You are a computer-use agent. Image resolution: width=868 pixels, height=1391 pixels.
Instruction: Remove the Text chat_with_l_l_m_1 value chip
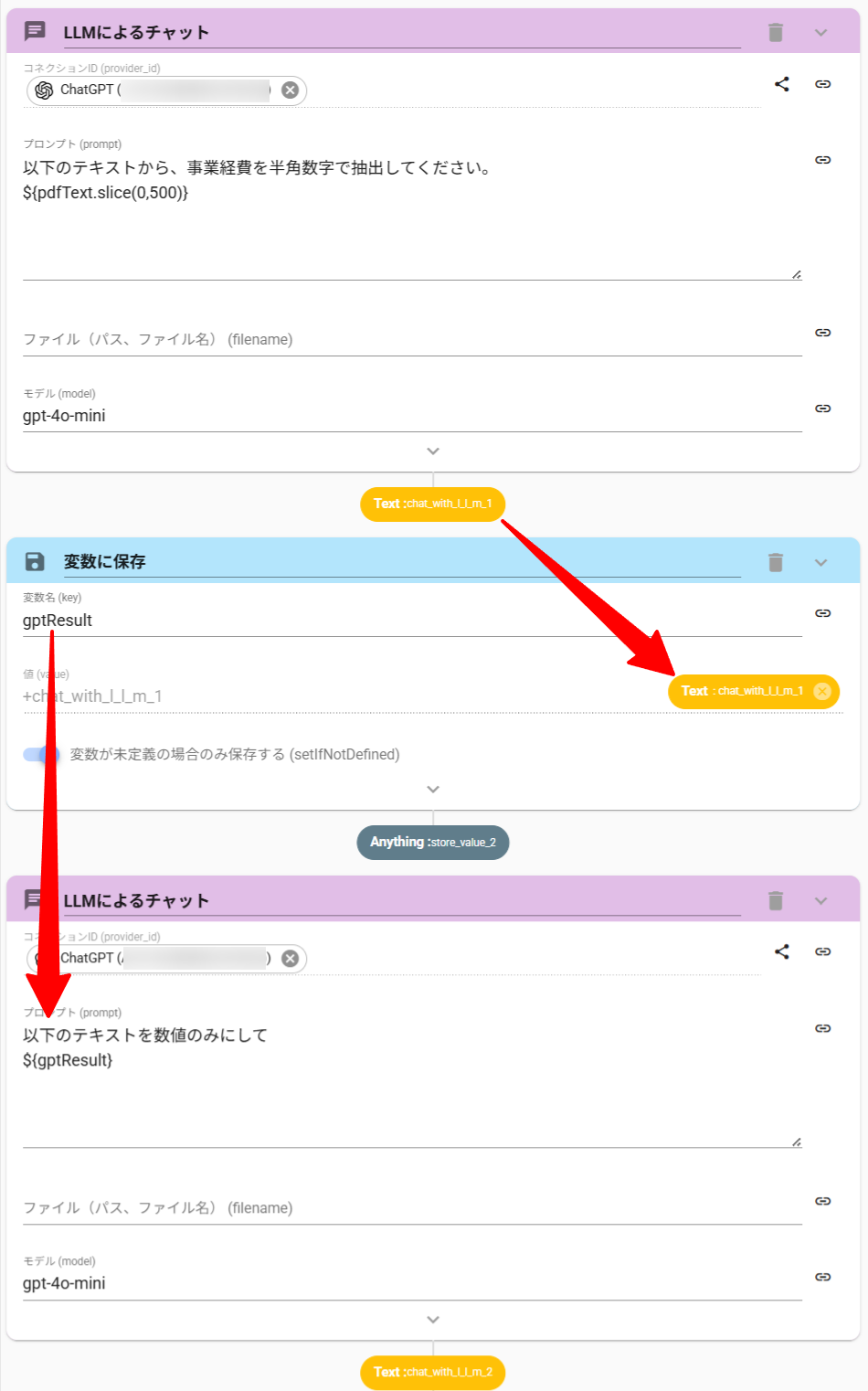coord(822,691)
